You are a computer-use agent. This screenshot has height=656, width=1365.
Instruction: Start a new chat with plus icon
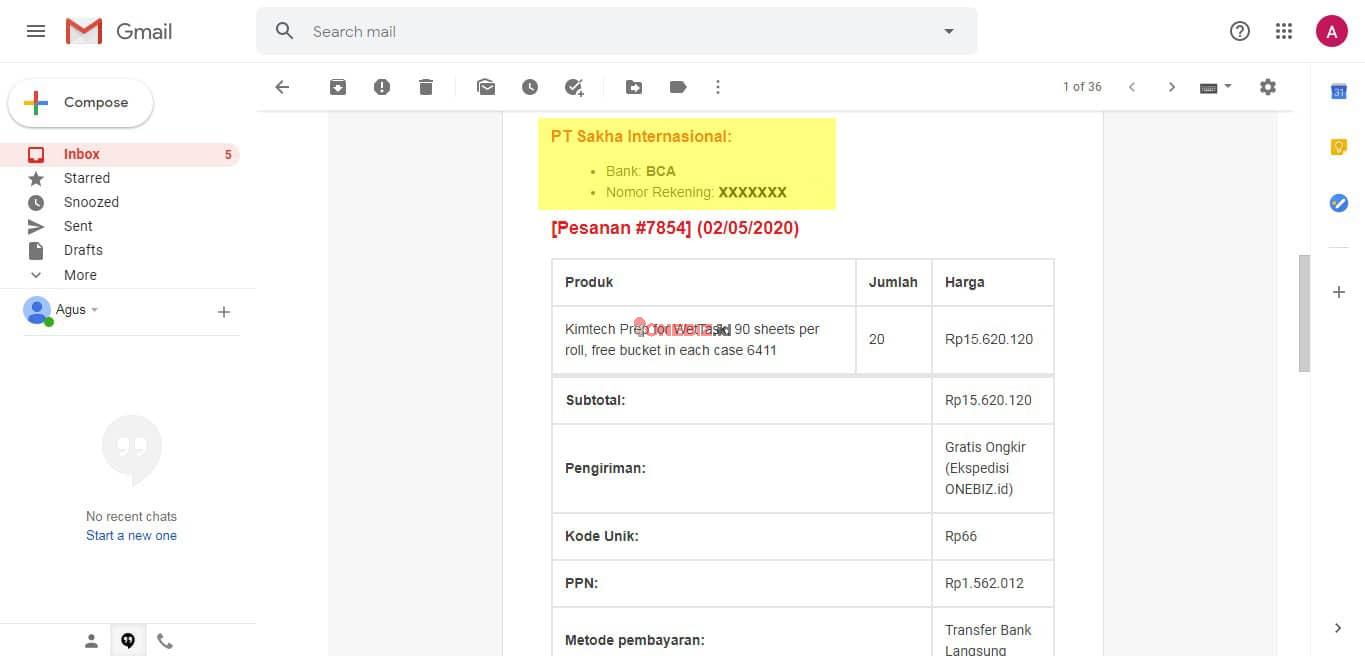[224, 312]
